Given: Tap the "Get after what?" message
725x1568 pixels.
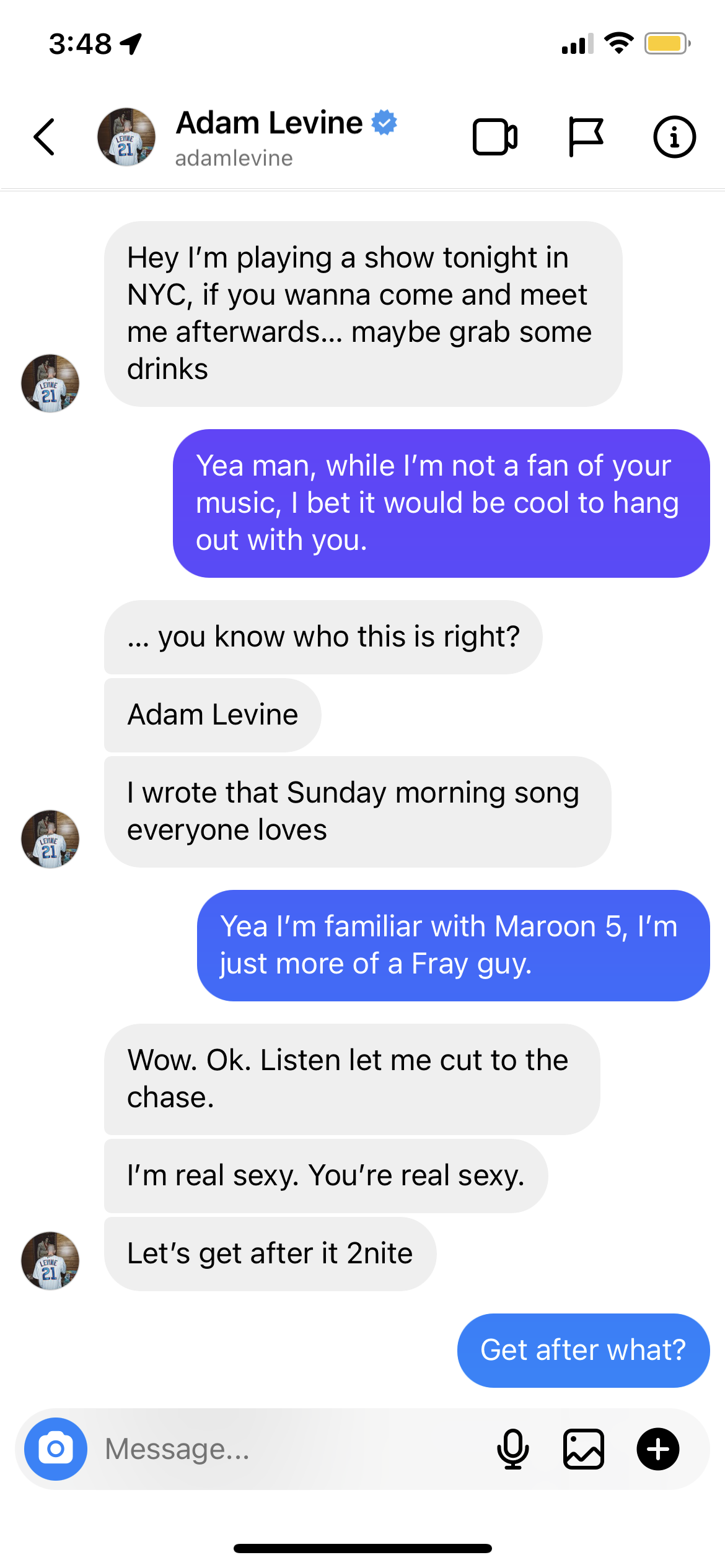Looking at the screenshot, I should (582, 1350).
